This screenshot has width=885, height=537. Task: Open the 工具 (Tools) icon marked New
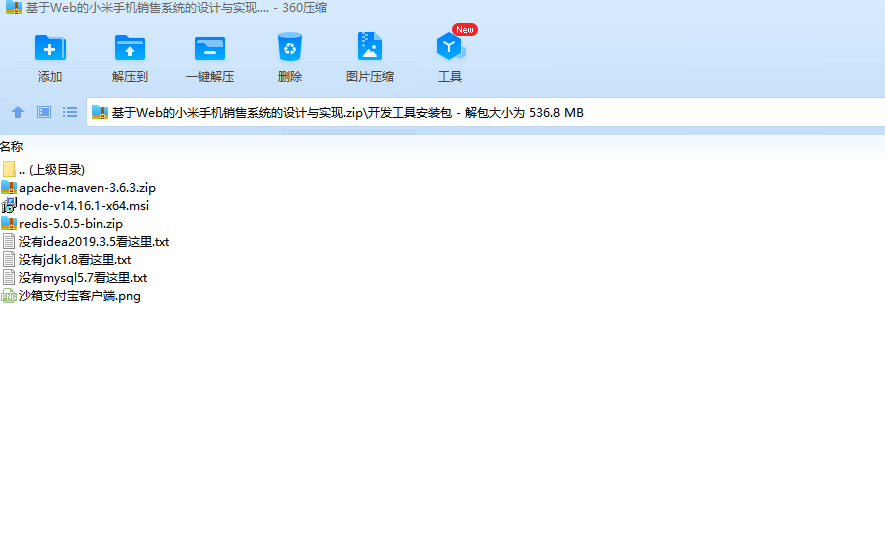tap(450, 46)
